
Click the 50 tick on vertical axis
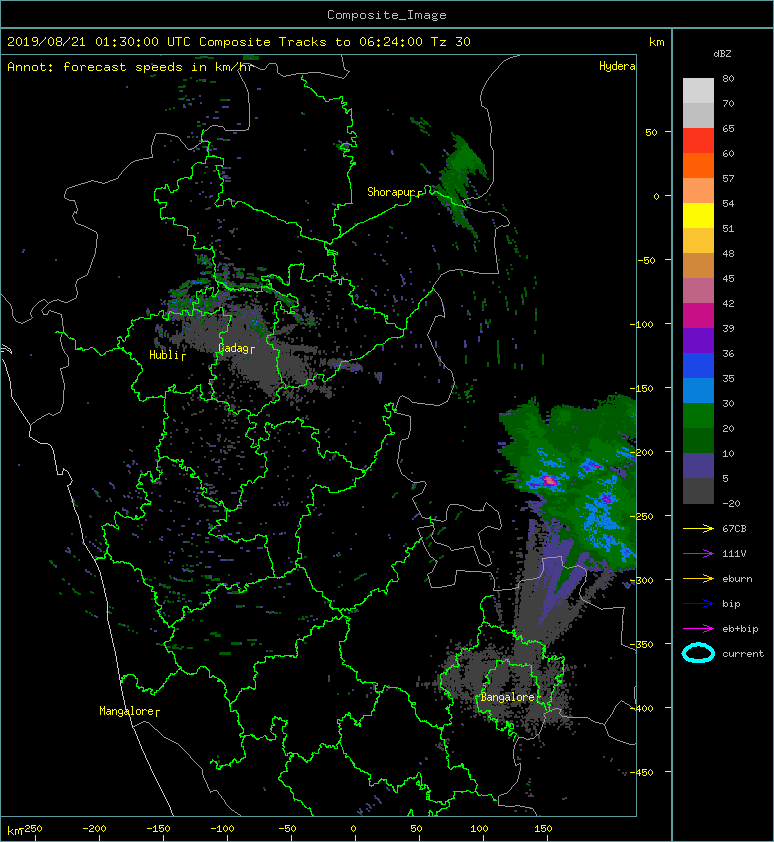click(651, 132)
